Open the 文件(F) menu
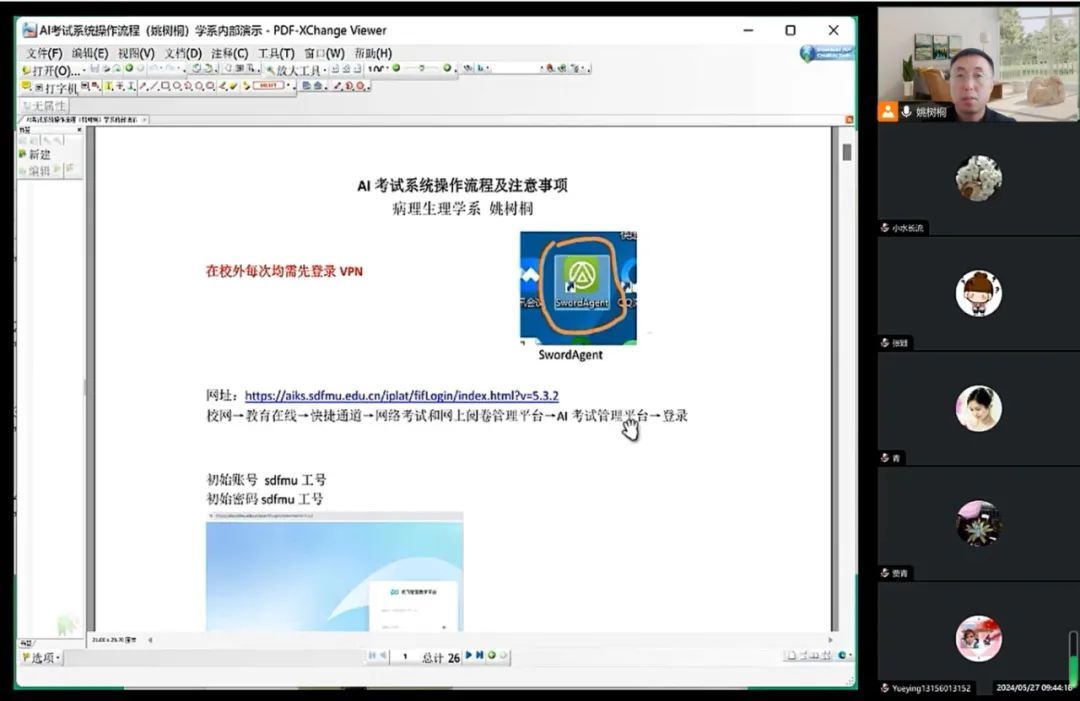The height and width of the screenshot is (701, 1080). point(43,53)
